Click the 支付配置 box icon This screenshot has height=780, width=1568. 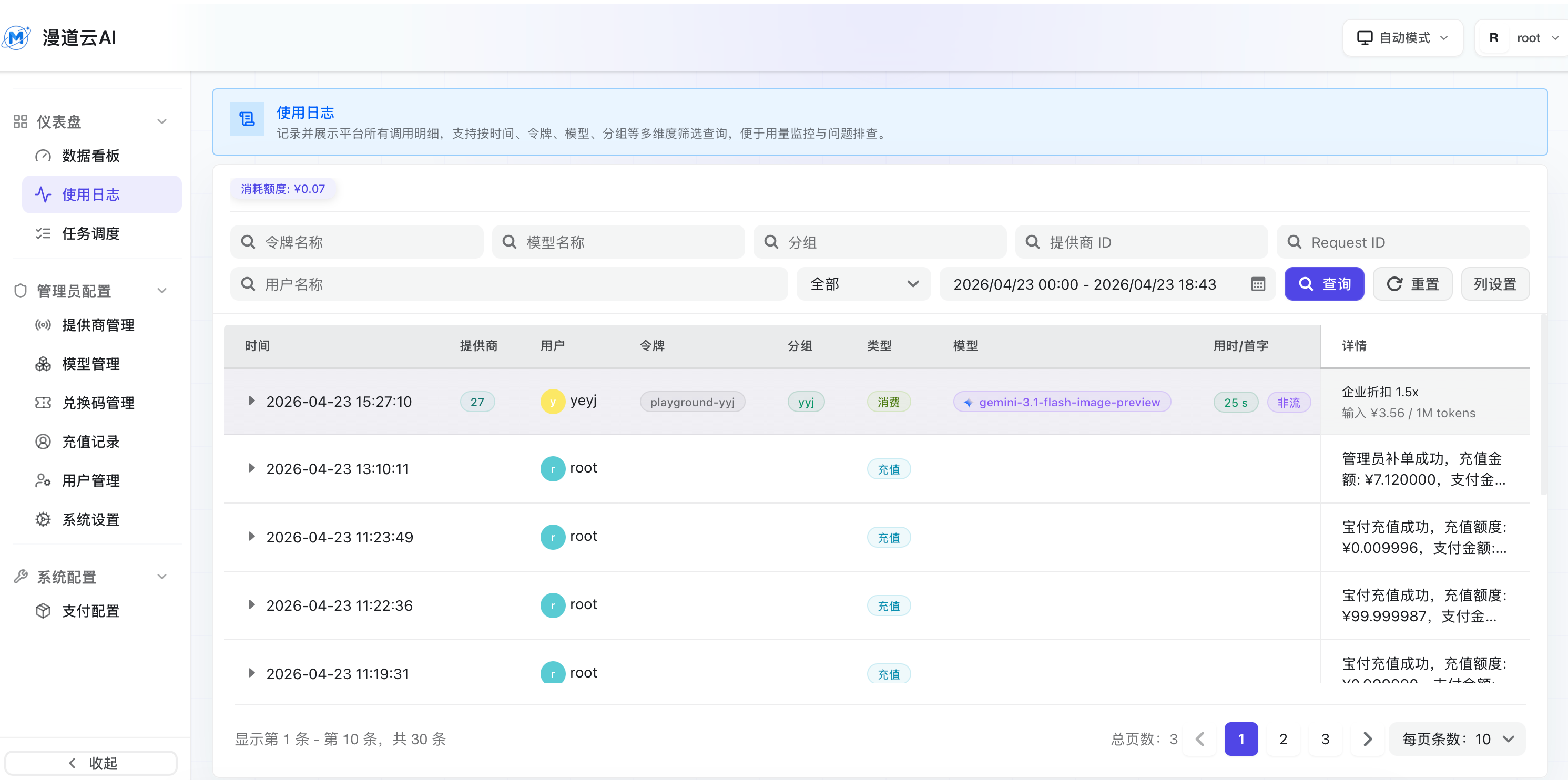(43, 611)
